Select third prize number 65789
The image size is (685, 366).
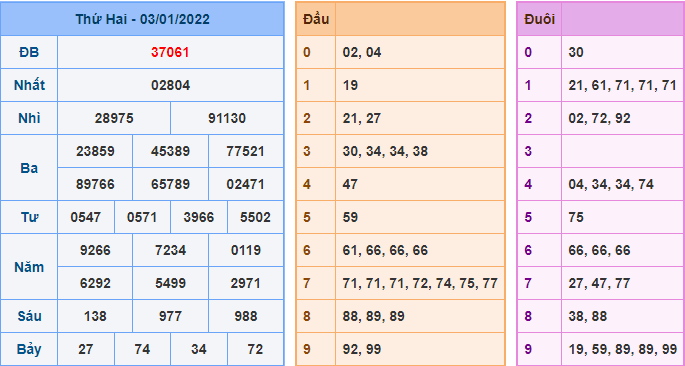click(170, 184)
